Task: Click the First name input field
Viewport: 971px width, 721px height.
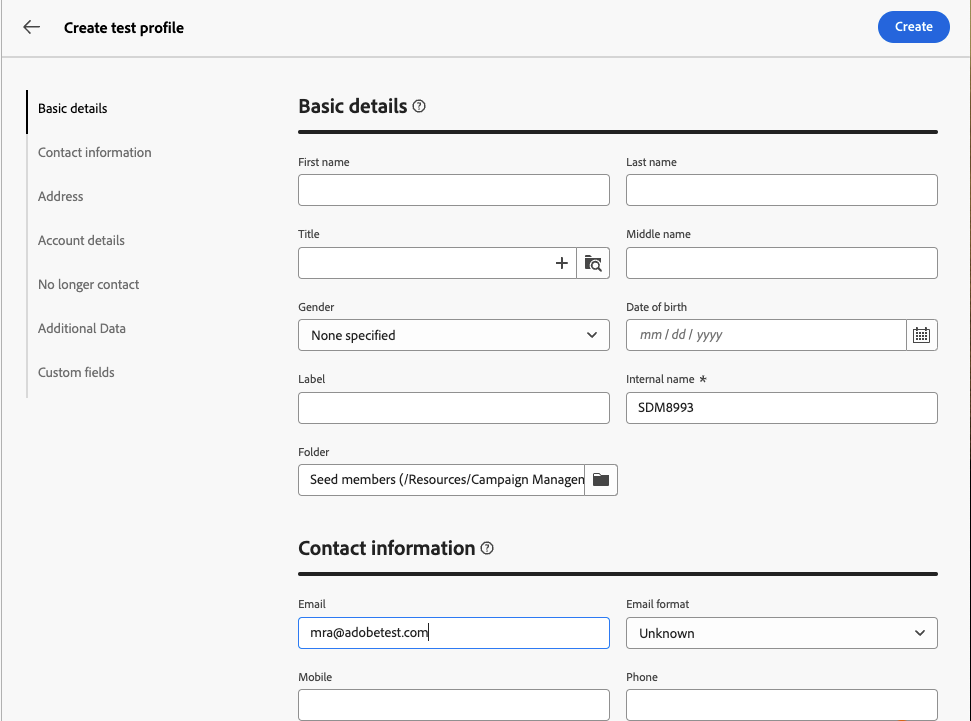Action: (453, 190)
